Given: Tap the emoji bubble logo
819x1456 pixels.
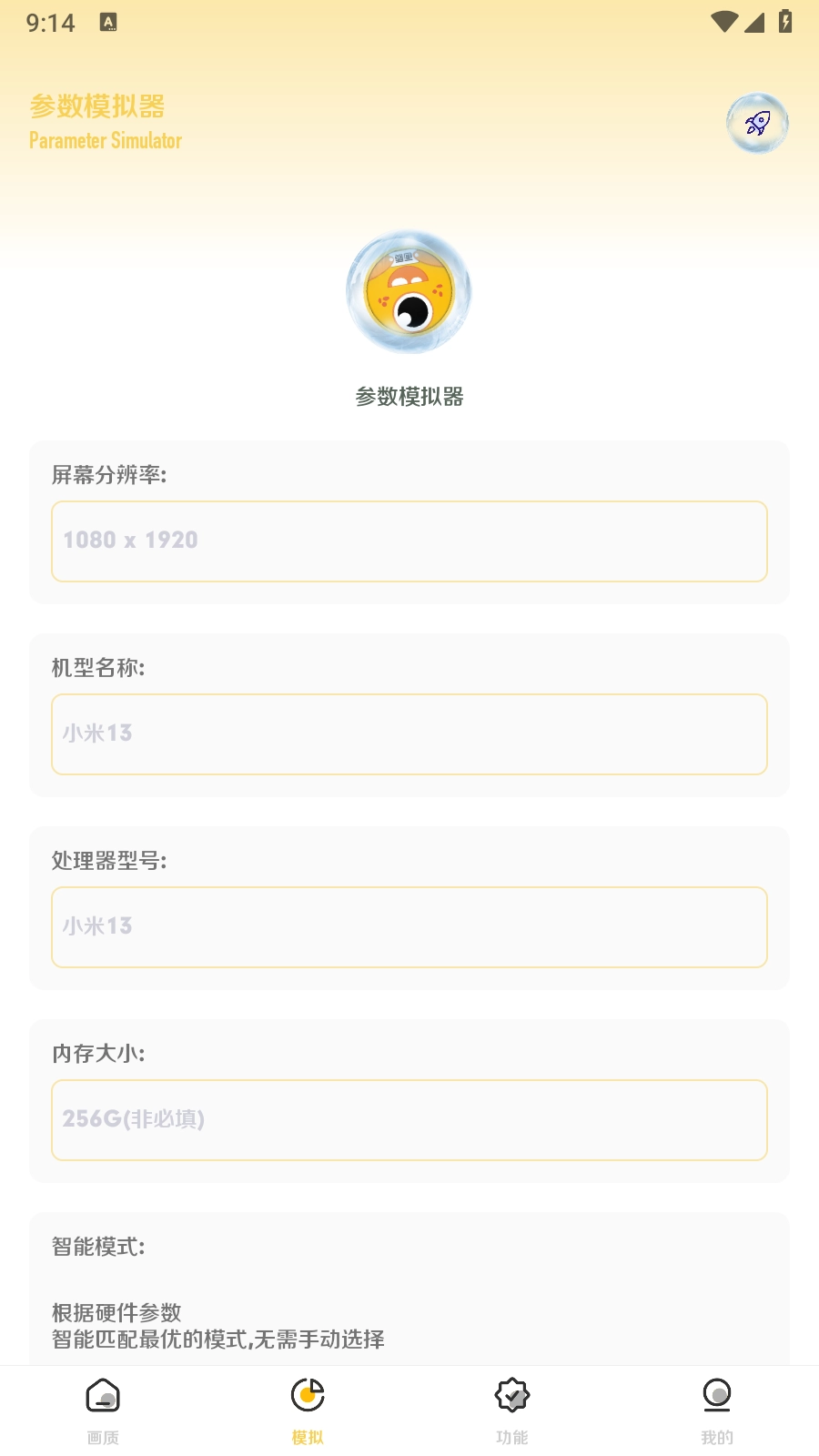Looking at the screenshot, I should click(x=409, y=292).
